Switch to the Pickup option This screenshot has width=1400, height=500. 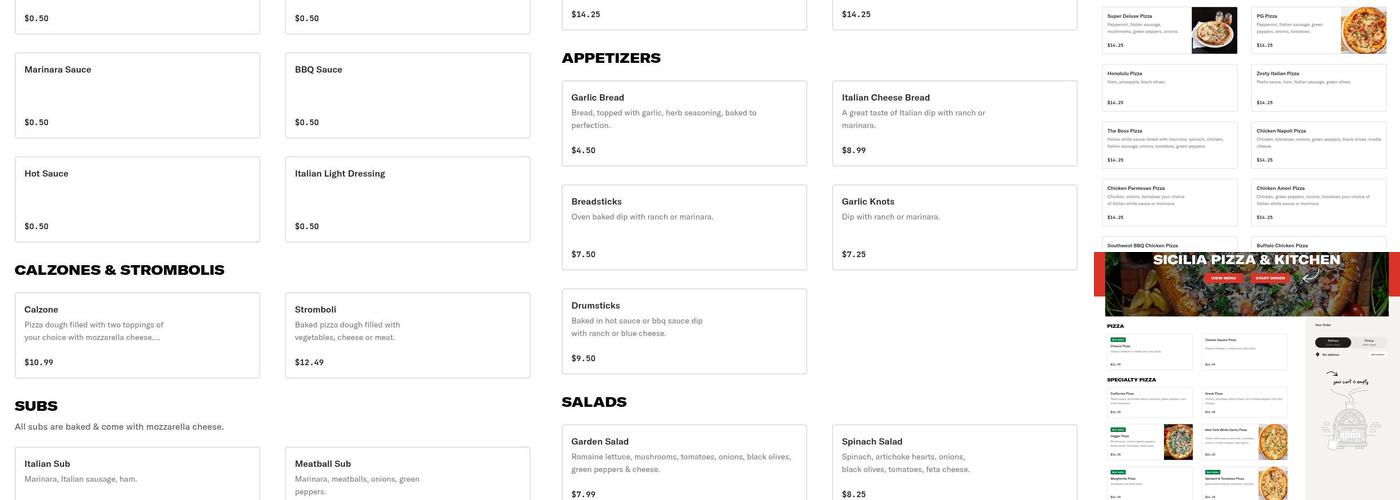[1369, 341]
